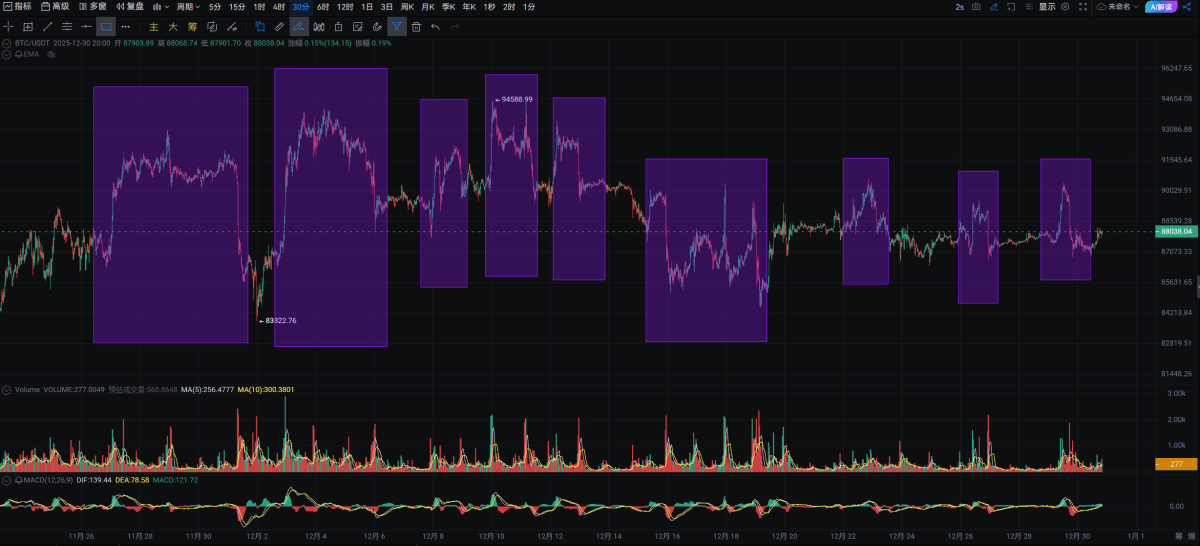The width and height of the screenshot is (1200, 546).
Task: Select the 30分 timeframe
Action: pos(301,7)
